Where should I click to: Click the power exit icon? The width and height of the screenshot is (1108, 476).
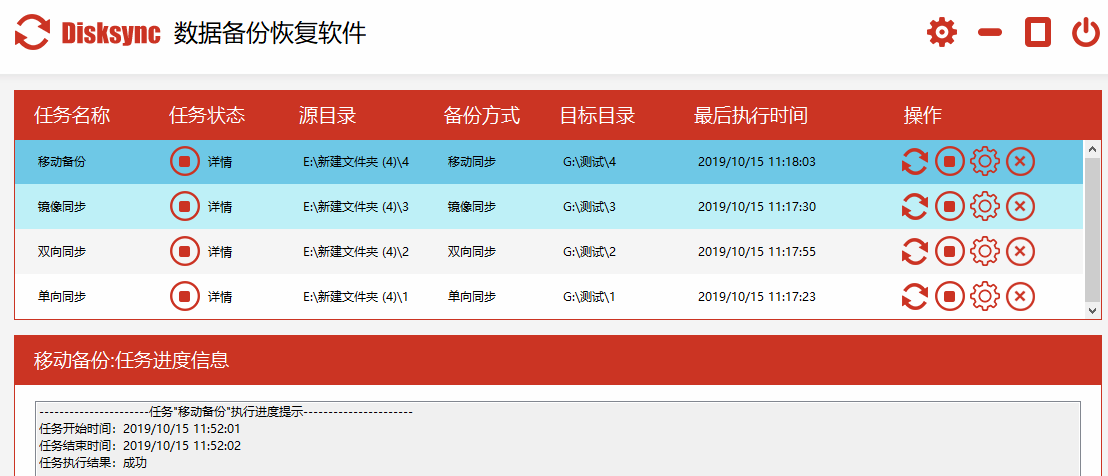1085,32
